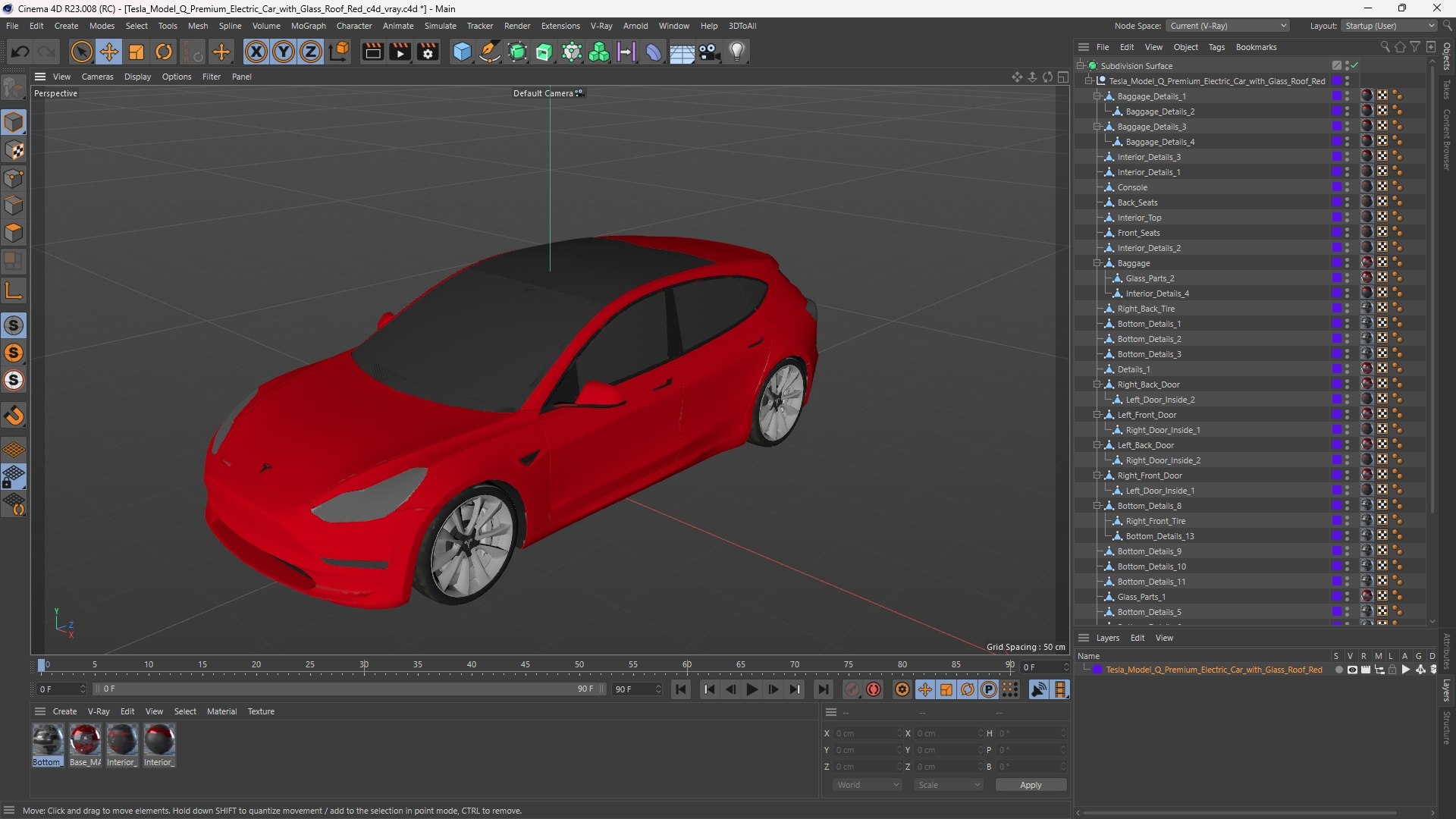Add a Cube primitive object

click(462, 52)
